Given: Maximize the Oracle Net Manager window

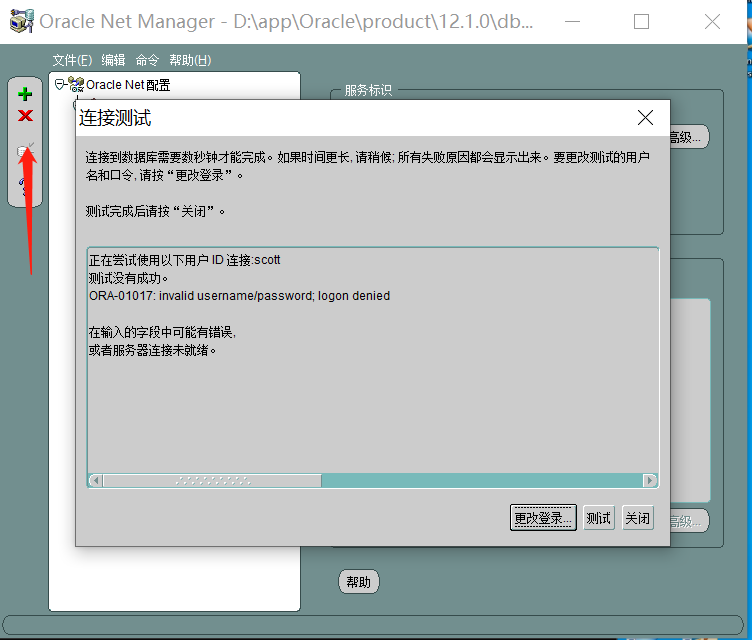Looking at the screenshot, I should tap(641, 22).
